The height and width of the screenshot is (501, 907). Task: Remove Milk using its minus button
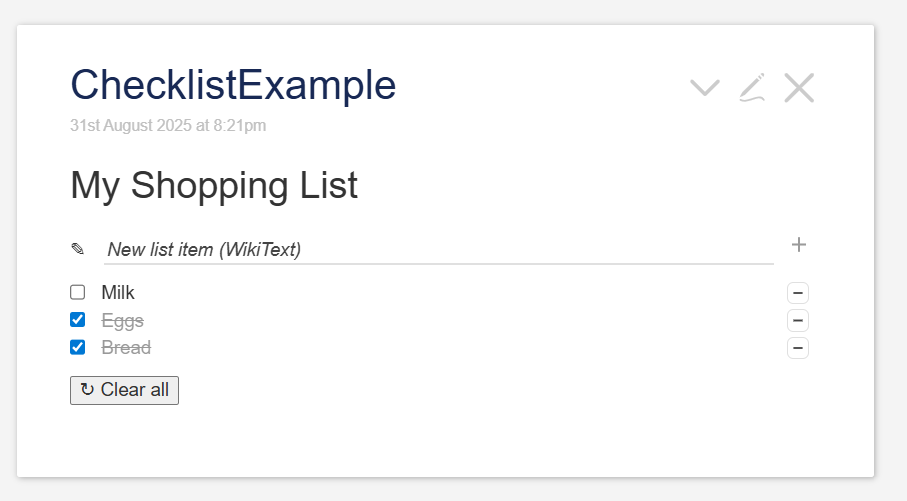[x=798, y=293]
